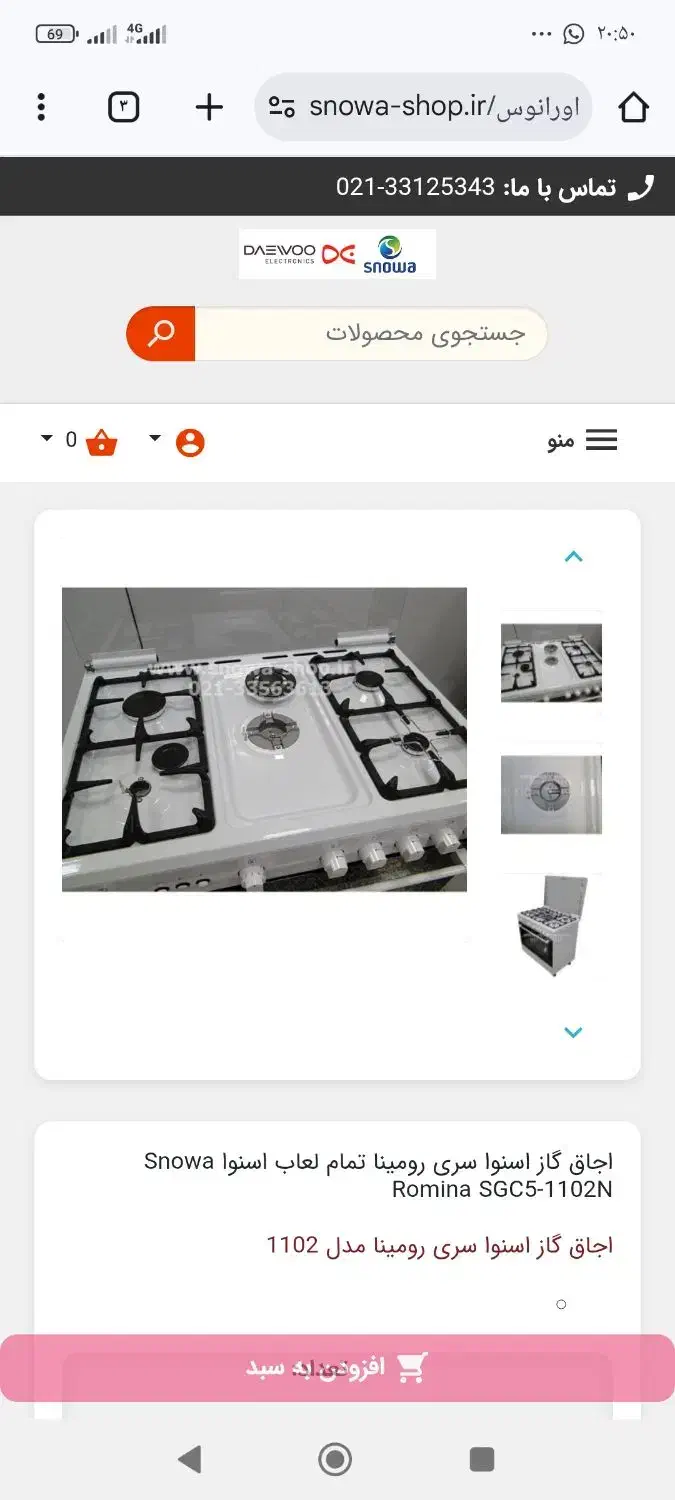Select the full stove with oven thumbnail
This screenshot has width=675, height=1500.
pos(551,926)
